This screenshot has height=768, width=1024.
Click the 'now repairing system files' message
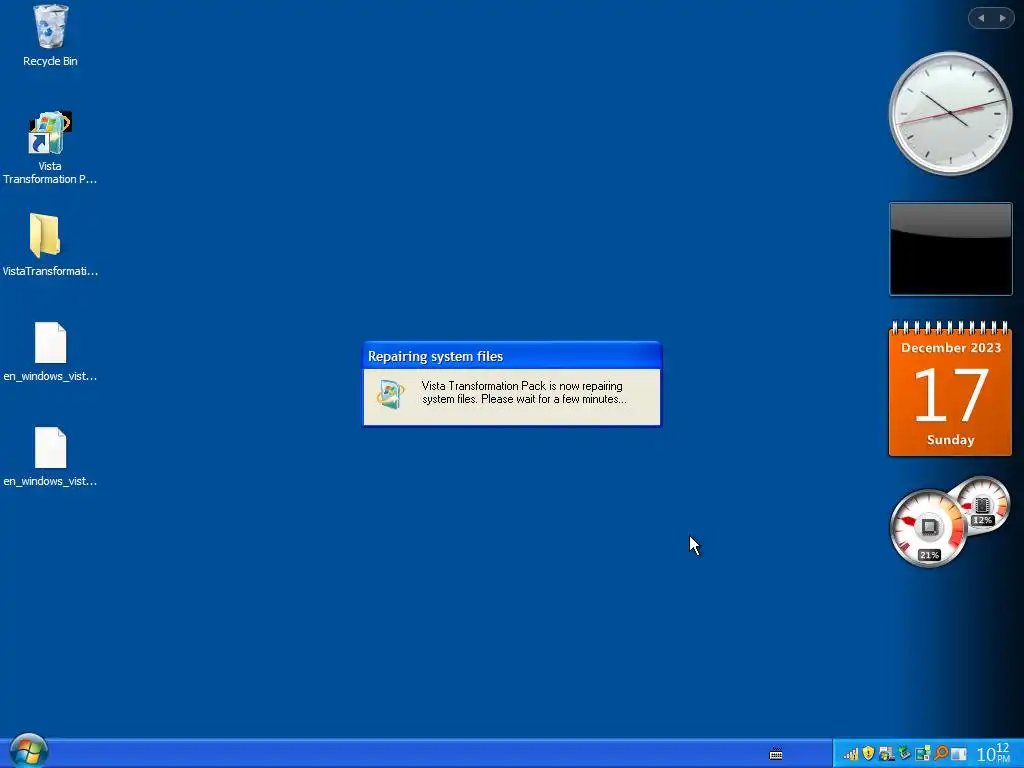pos(524,392)
